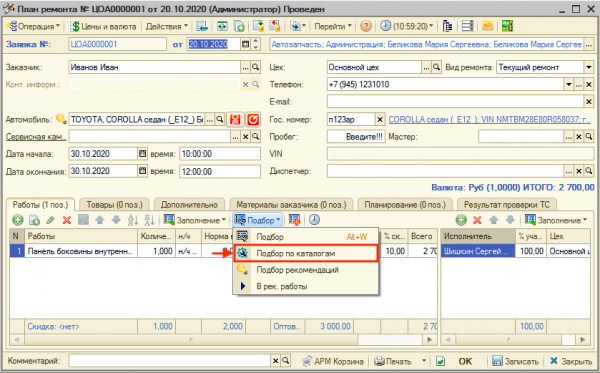Screen dimensions: 600x373
Task: Open search magnifier for Диспетчер field
Action: point(589,171)
